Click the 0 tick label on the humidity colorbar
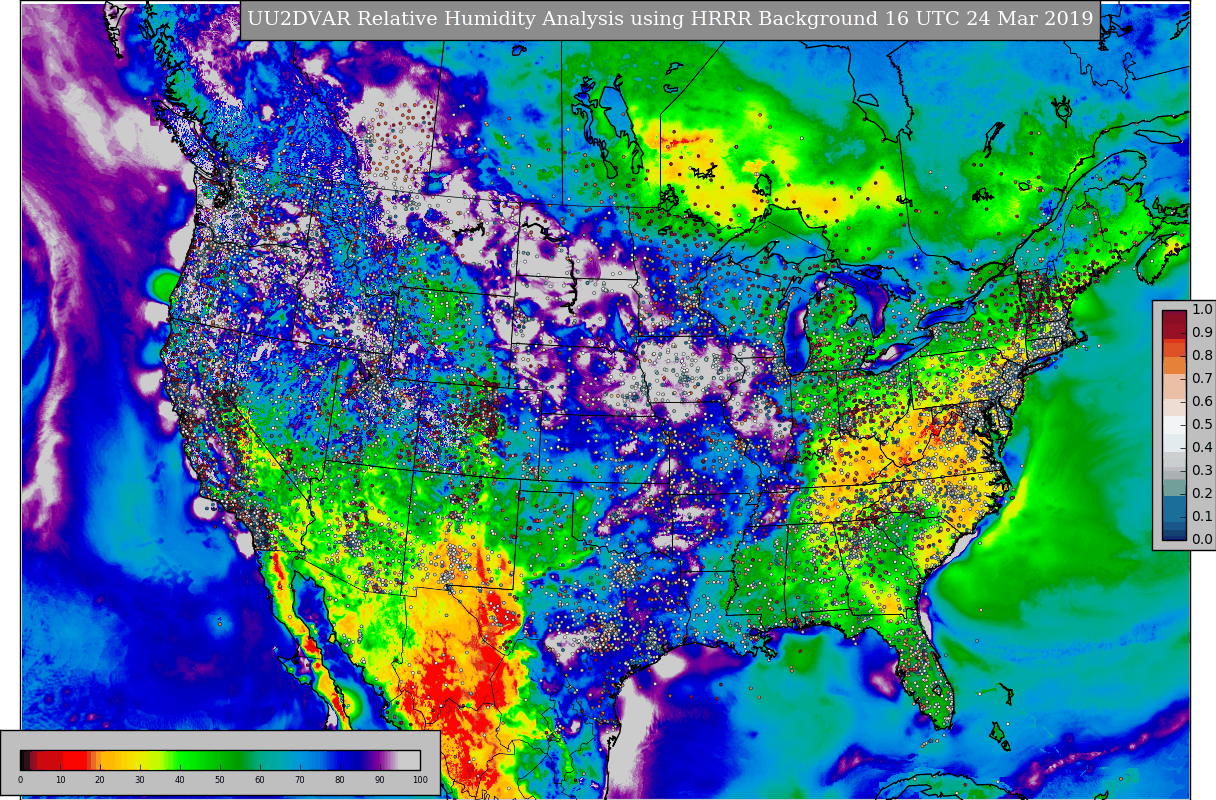 [20, 780]
